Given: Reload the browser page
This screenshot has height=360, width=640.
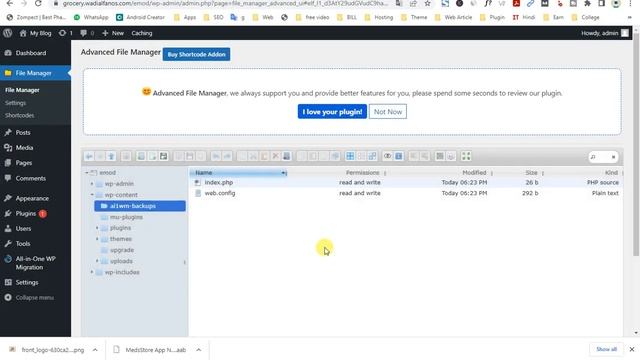Looking at the screenshot, I should tap(38, 3).
